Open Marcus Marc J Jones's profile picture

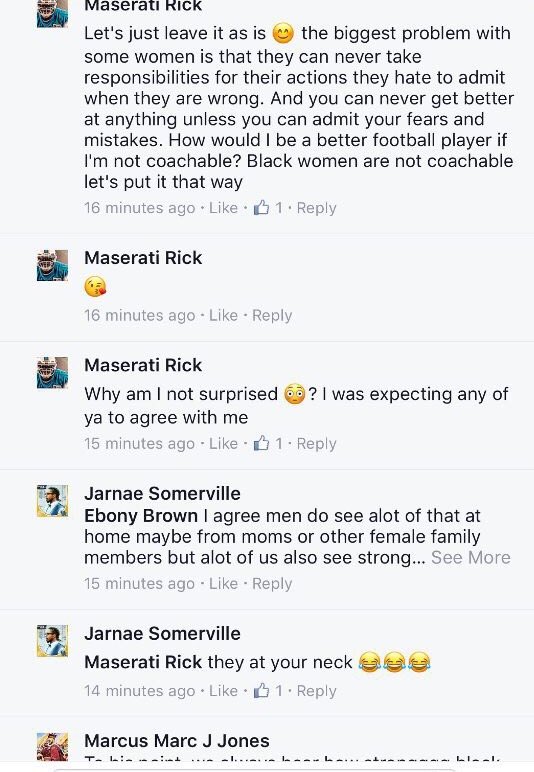(52, 747)
